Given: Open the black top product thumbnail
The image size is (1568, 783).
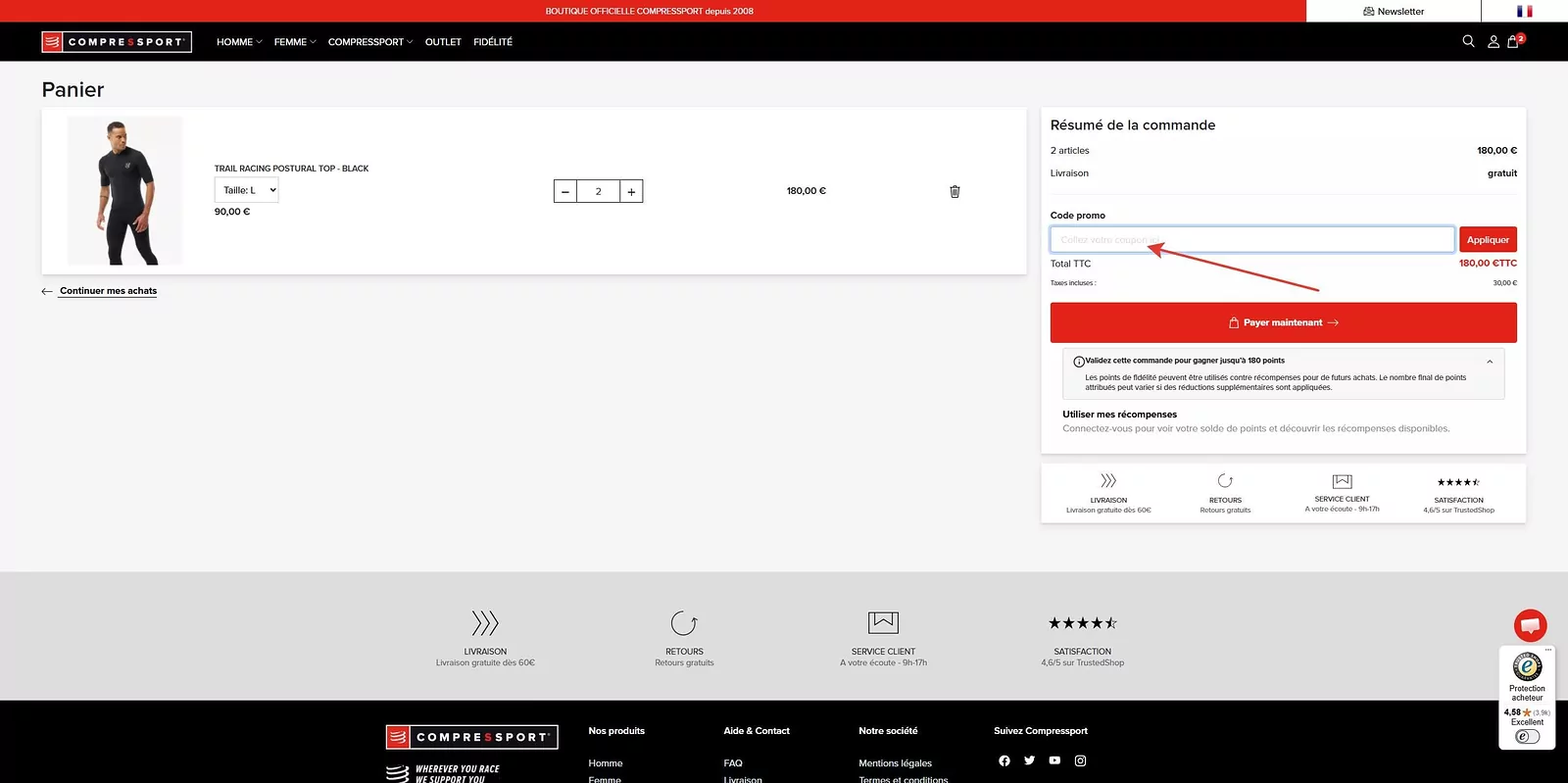Looking at the screenshot, I should click(124, 191).
